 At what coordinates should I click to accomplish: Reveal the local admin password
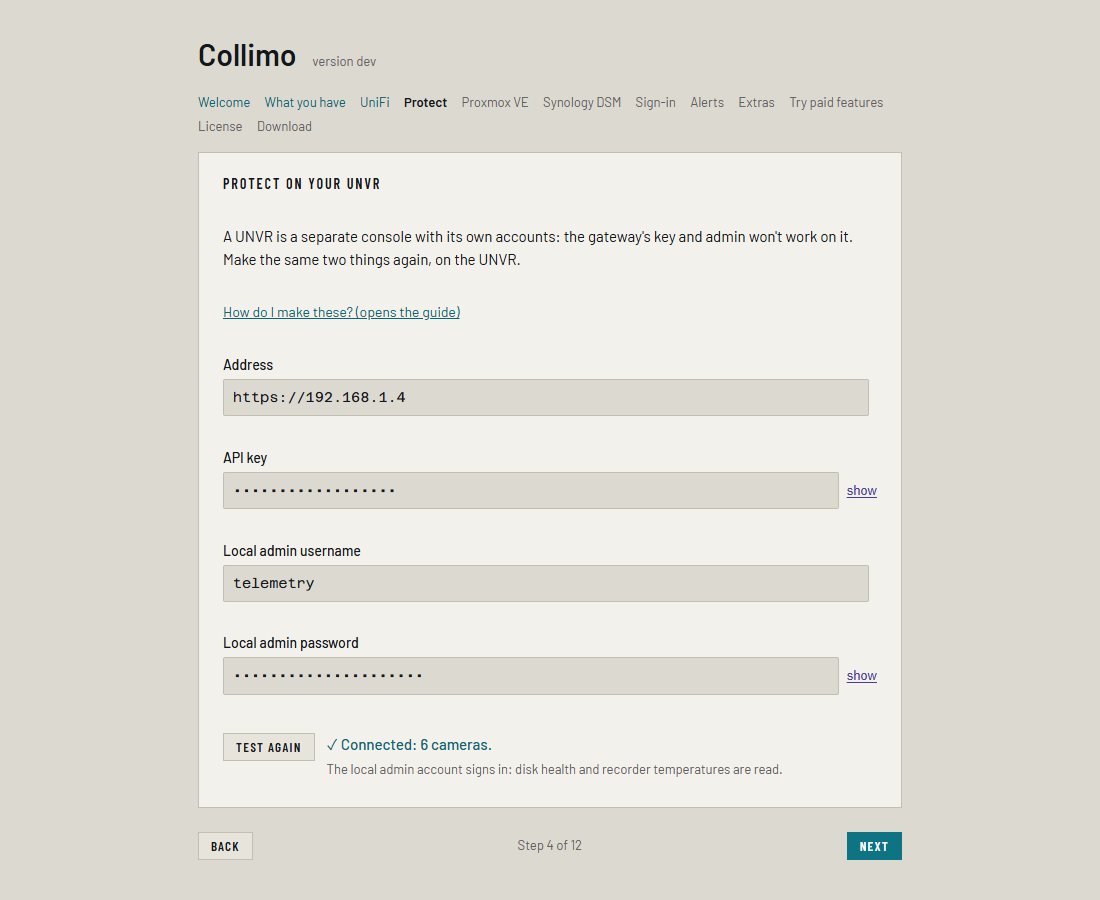point(861,676)
